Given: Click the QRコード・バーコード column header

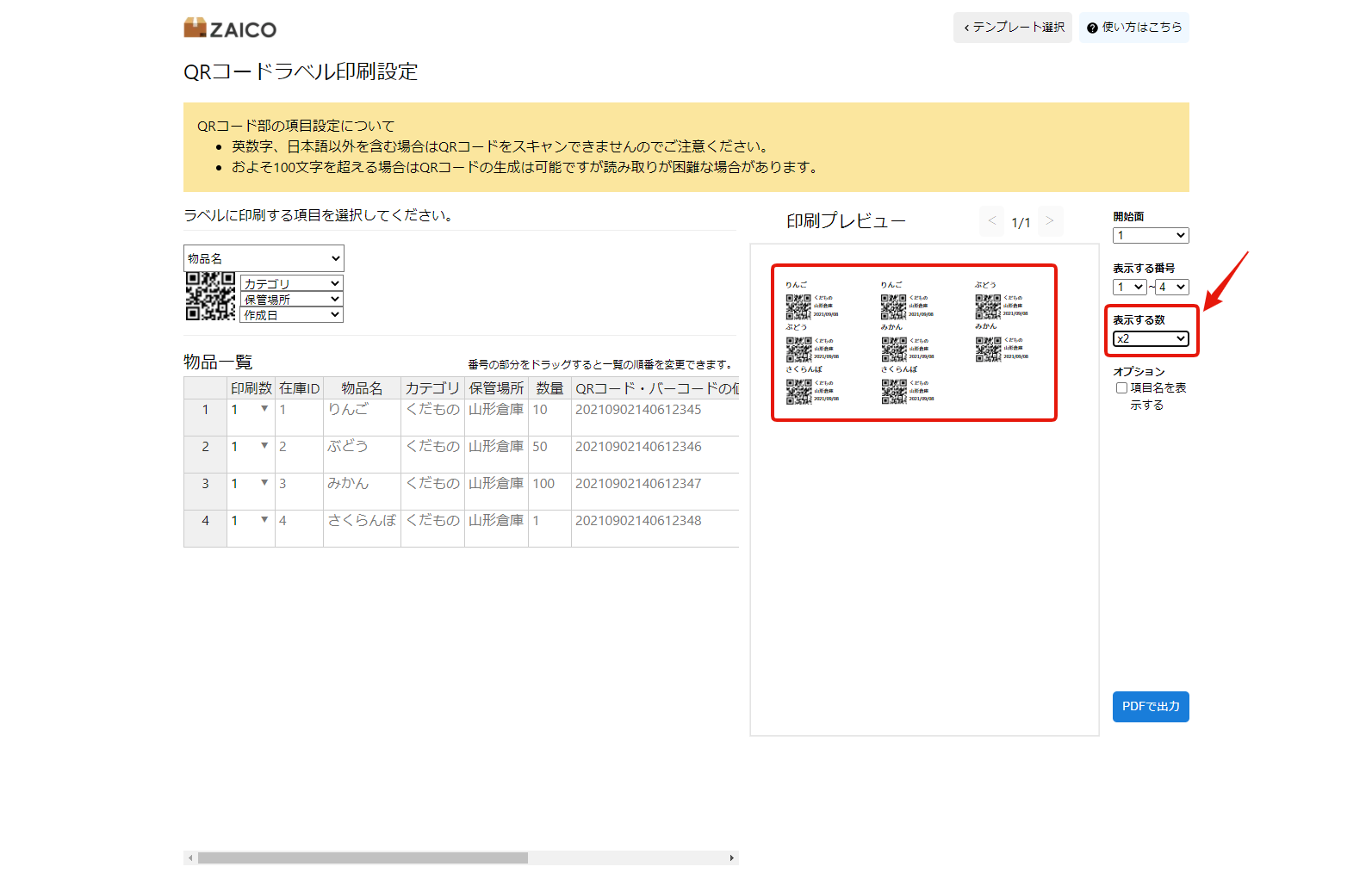Looking at the screenshot, I should pos(655,388).
